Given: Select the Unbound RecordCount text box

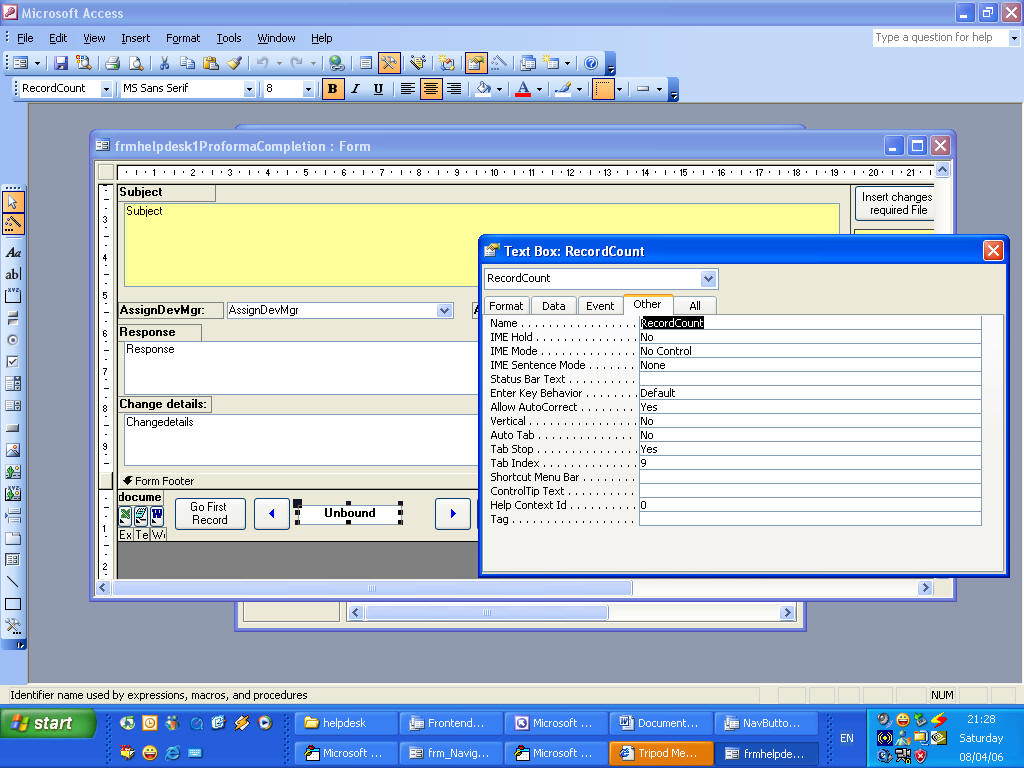Looking at the screenshot, I should click(349, 513).
